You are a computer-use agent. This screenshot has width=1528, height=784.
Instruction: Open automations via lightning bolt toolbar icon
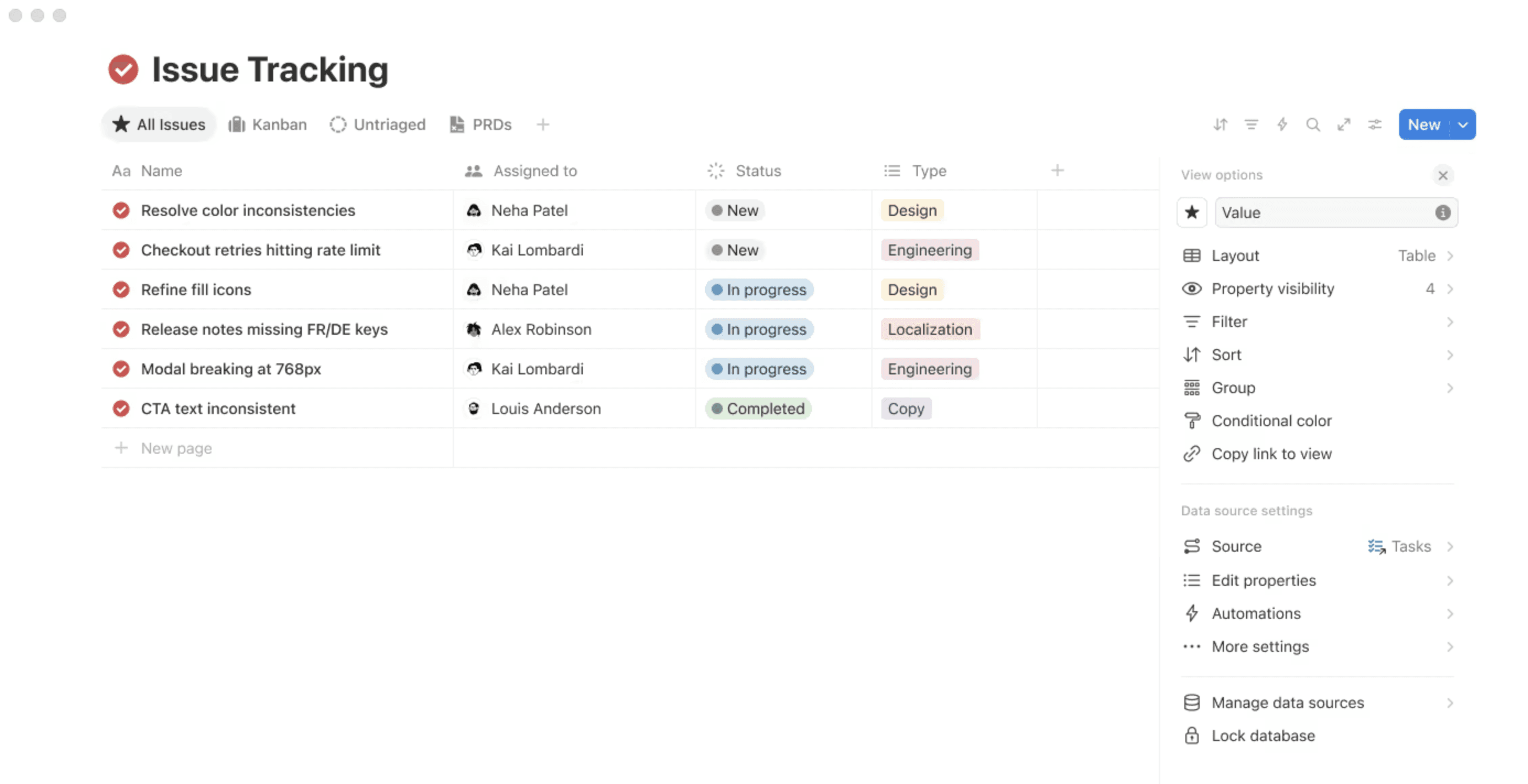1282,124
